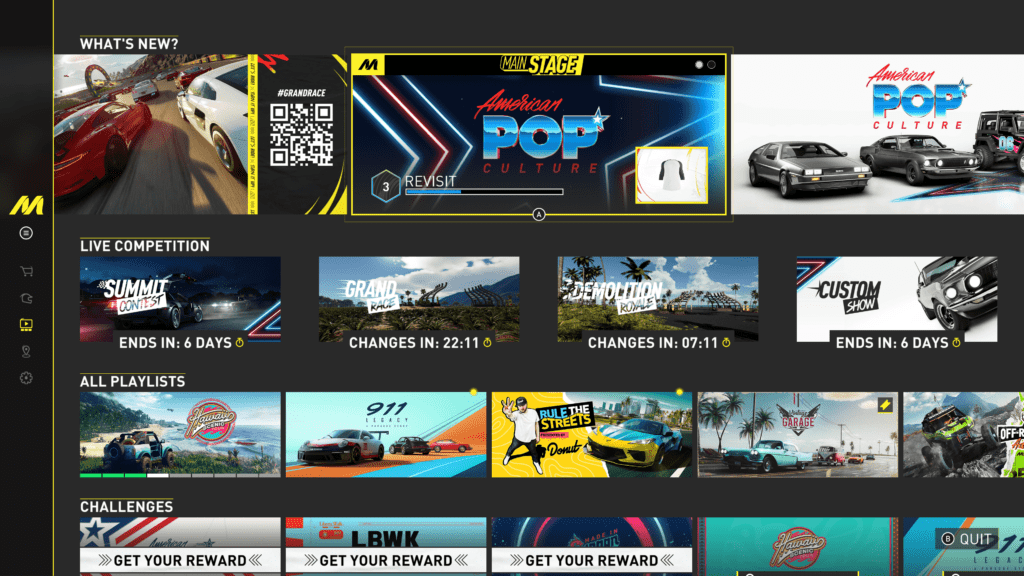Open the Grand Race competition tile
The height and width of the screenshot is (576, 1024).
click(419, 299)
